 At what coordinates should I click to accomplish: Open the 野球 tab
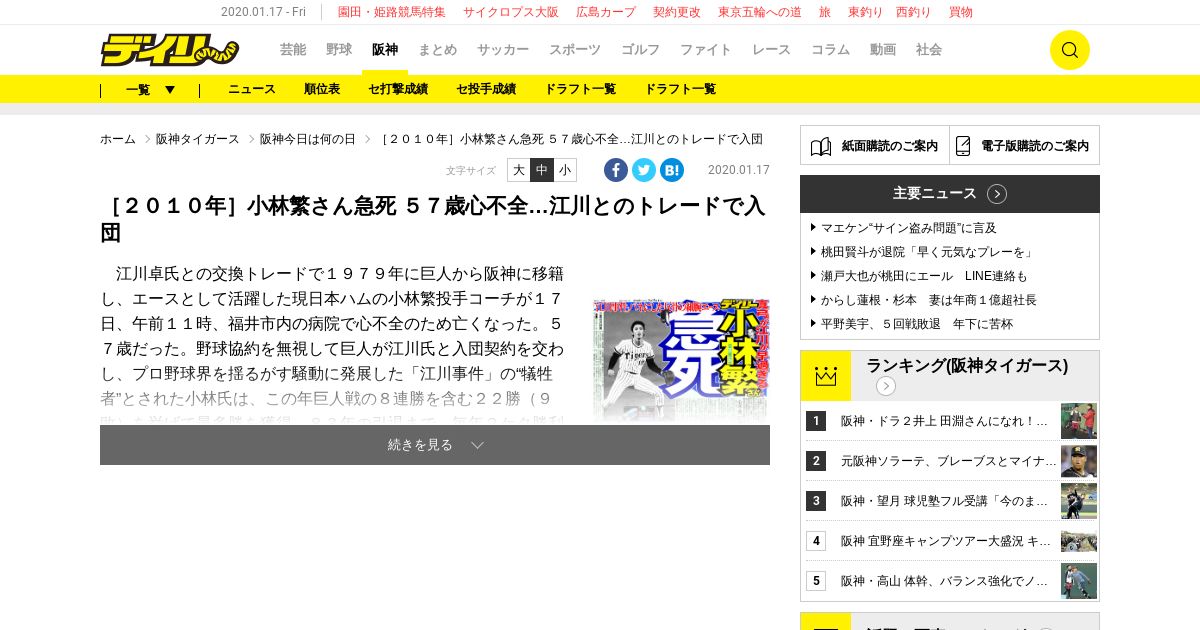tap(339, 50)
